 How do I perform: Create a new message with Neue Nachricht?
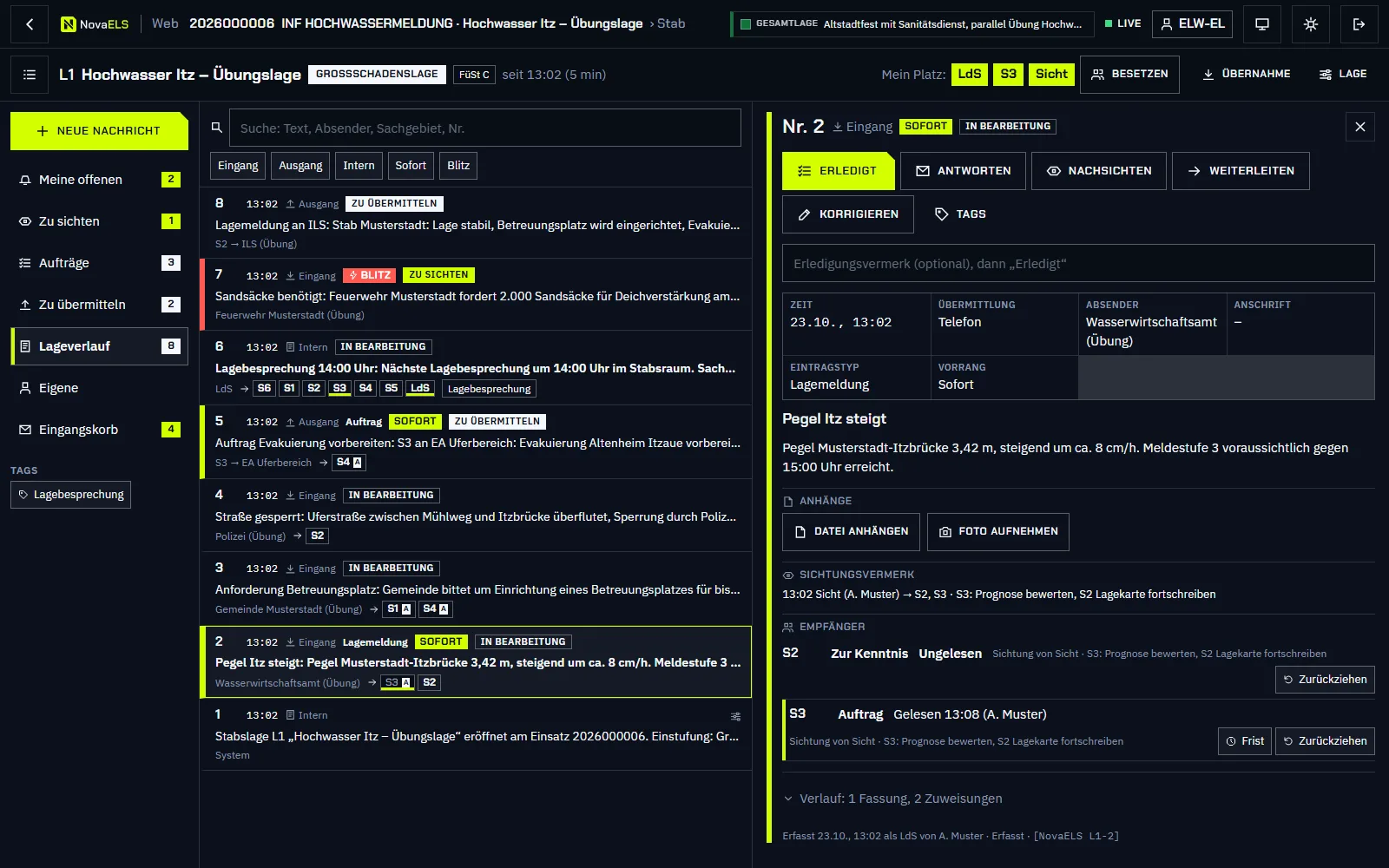[99, 131]
